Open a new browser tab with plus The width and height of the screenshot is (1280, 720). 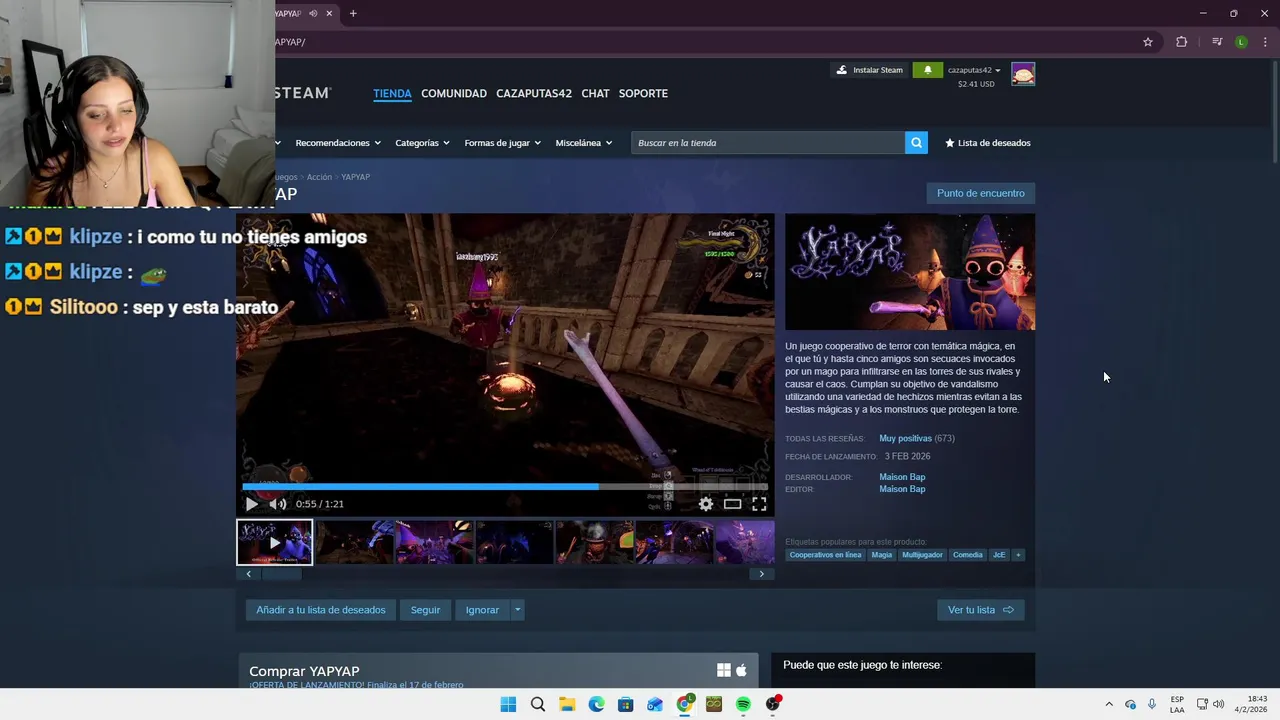point(353,13)
